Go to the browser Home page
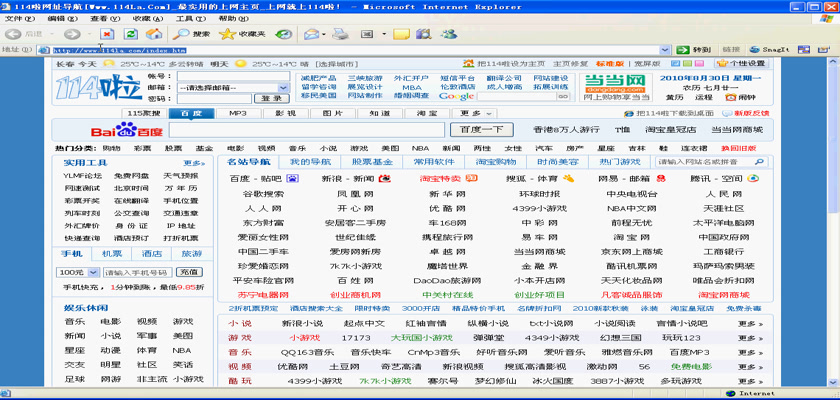The height and width of the screenshot is (400, 840). 154,34
